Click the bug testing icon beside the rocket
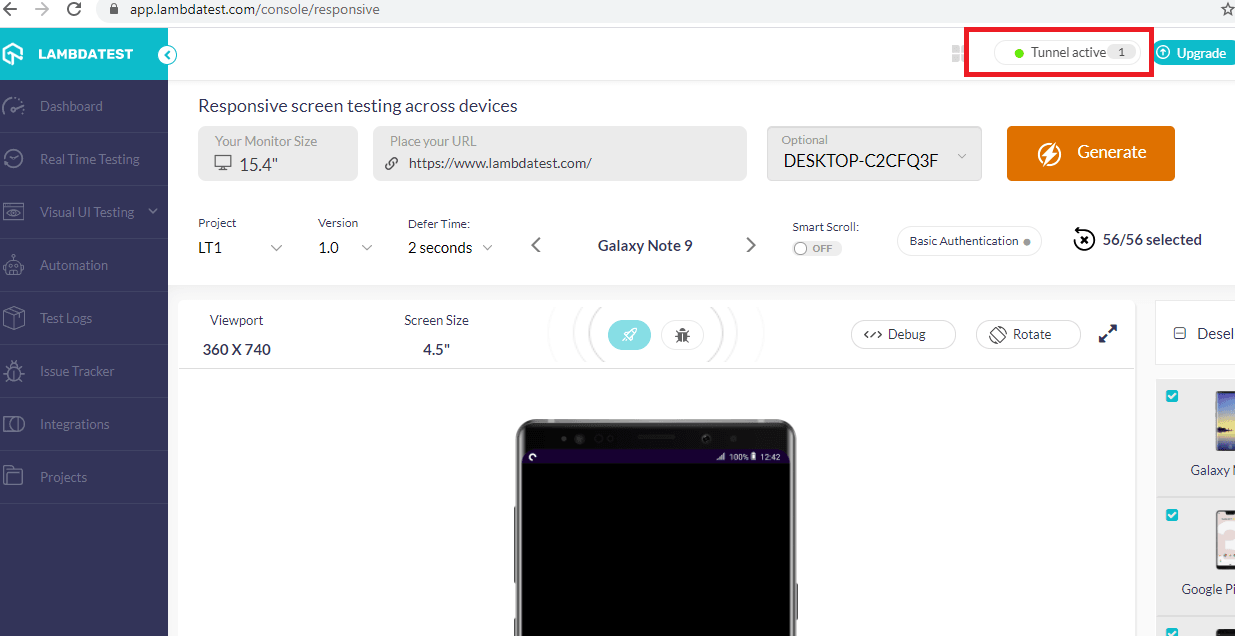1235x636 pixels. click(x=682, y=334)
